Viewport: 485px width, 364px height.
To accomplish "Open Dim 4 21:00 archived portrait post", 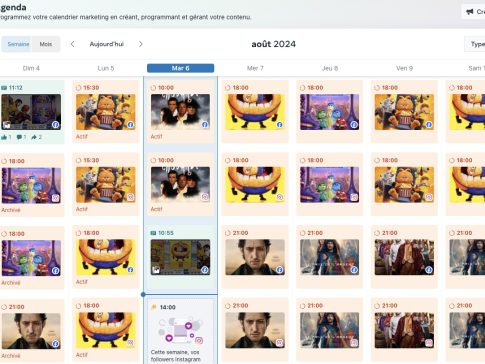I will pyautogui.click(x=31, y=331).
